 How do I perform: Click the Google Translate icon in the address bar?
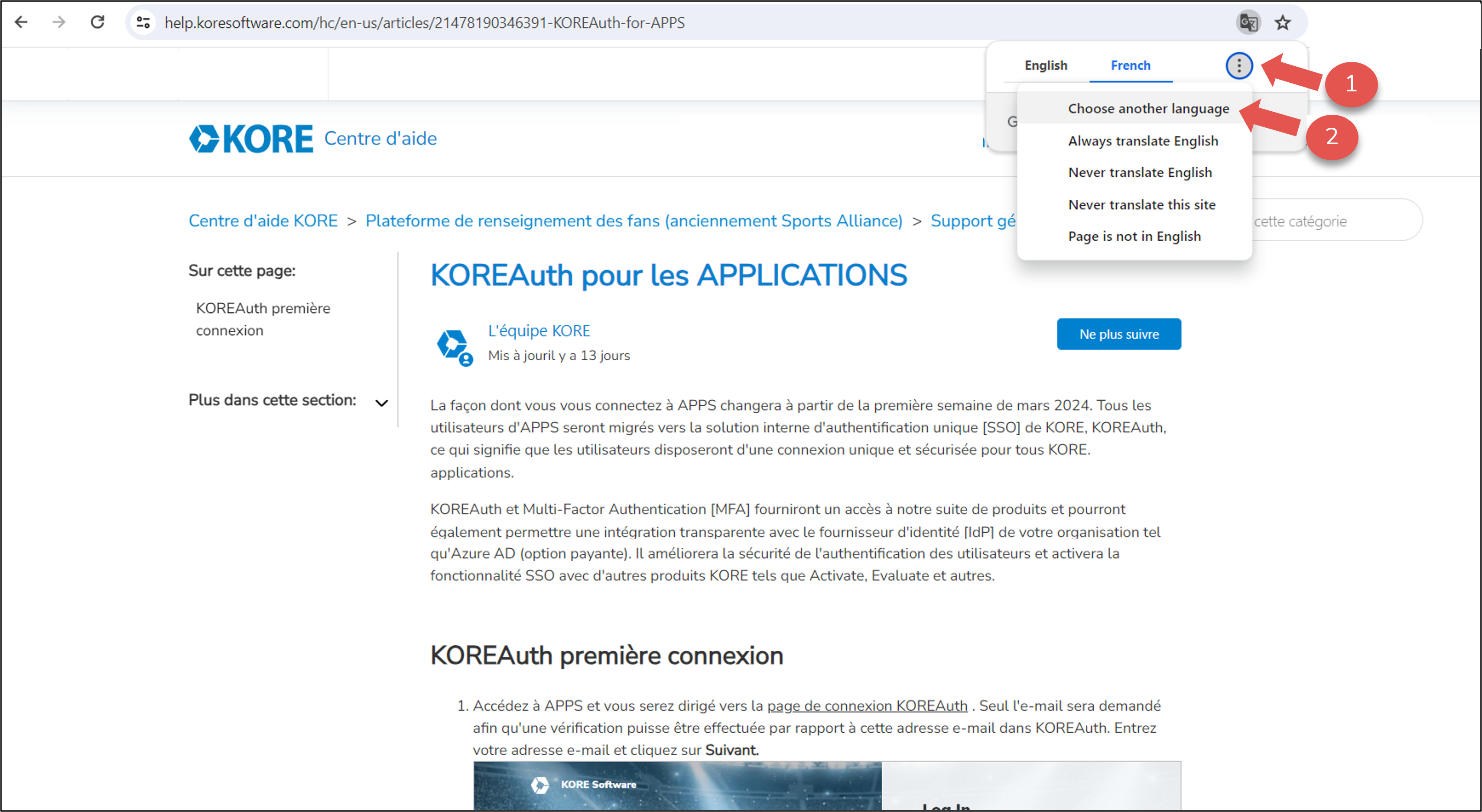pyautogui.click(x=1248, y=23)
